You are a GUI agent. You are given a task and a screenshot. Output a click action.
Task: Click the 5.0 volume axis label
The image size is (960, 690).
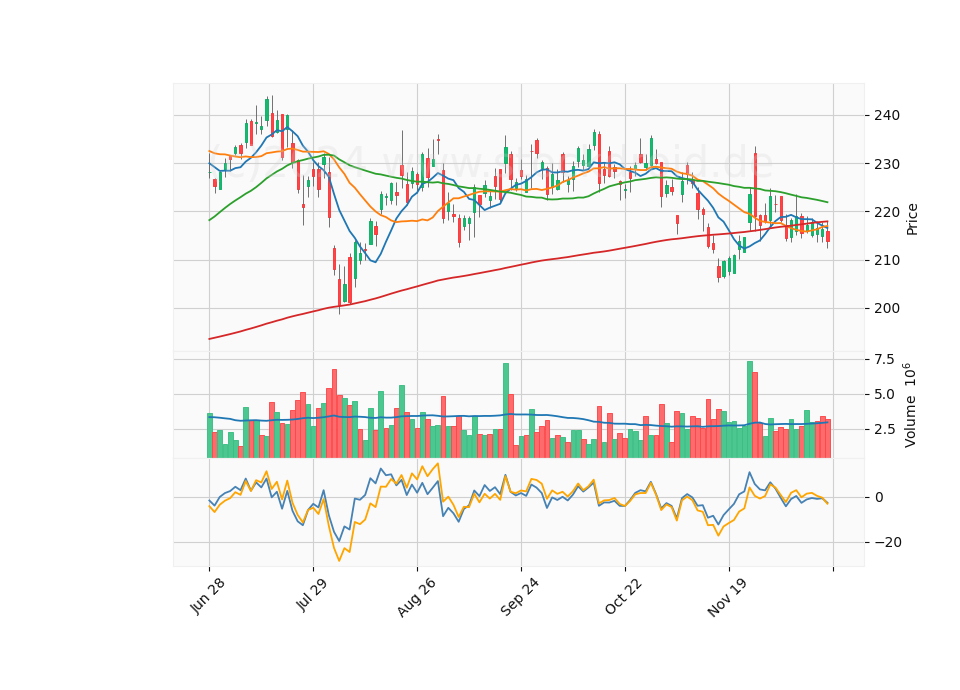(884, 394)
